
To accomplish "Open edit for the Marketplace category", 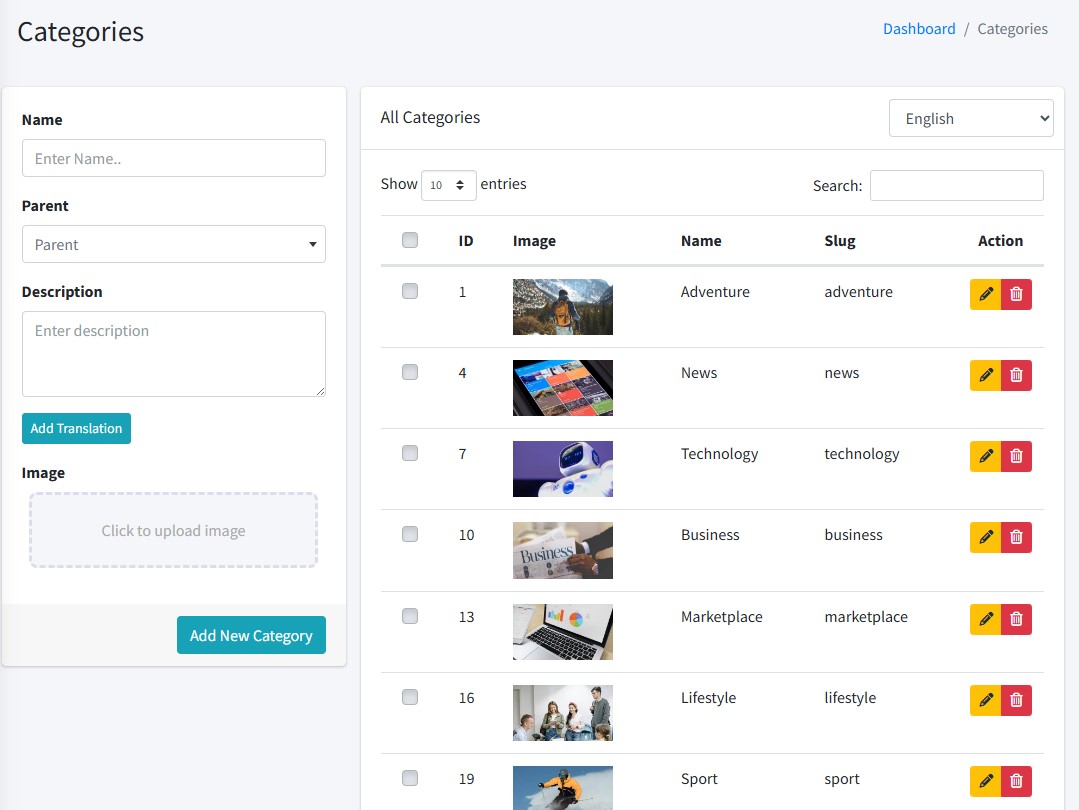I will coord(985,619).
